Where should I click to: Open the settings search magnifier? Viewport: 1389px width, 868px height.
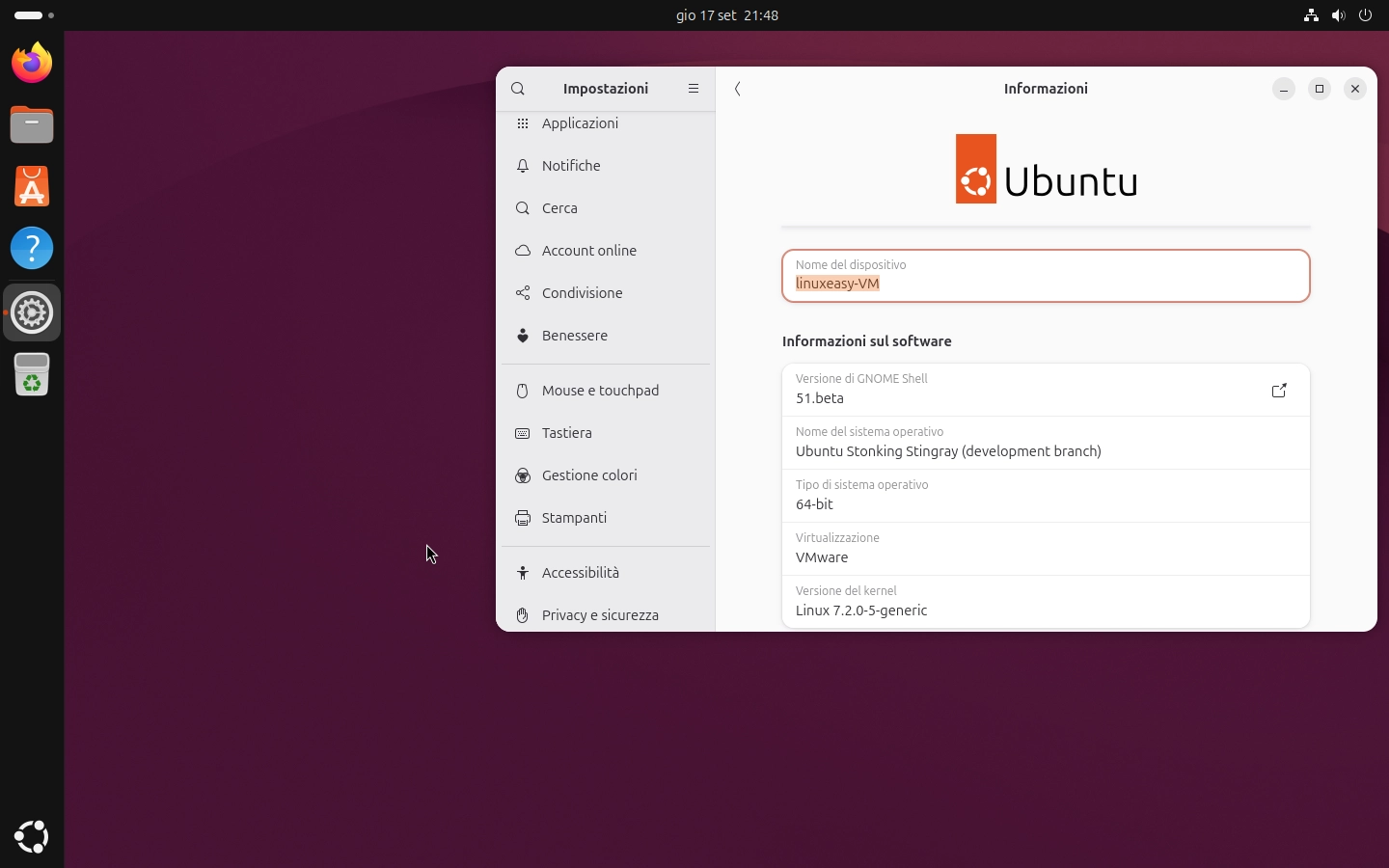click(x=518, y=89)
